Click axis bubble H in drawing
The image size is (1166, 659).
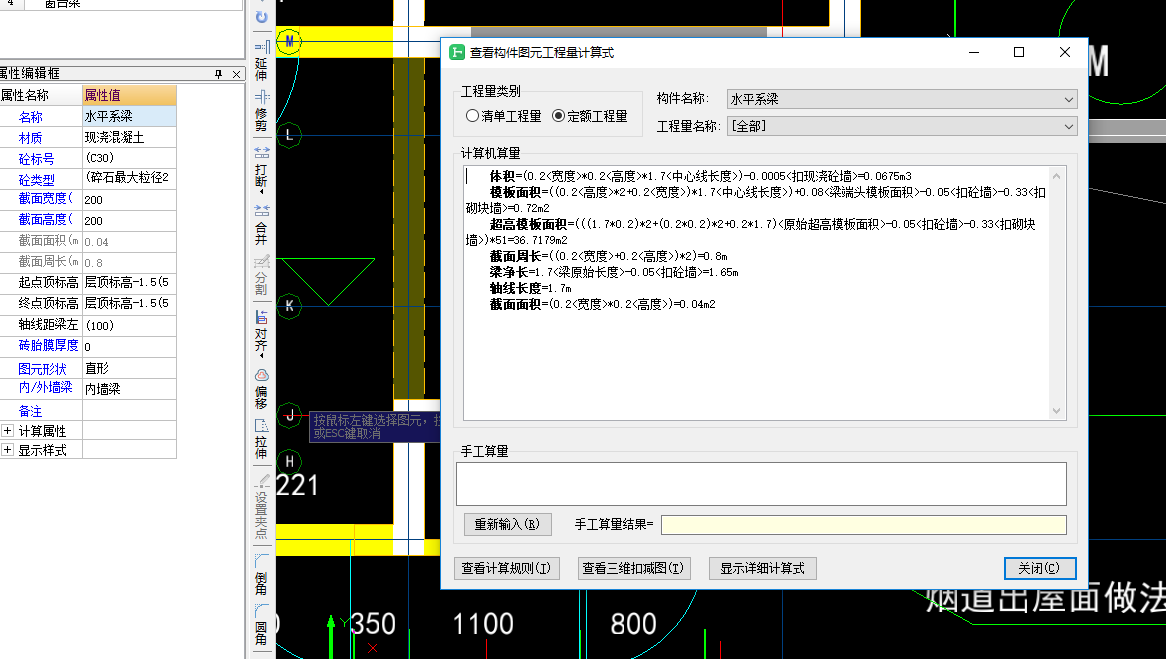pos(289,462)
